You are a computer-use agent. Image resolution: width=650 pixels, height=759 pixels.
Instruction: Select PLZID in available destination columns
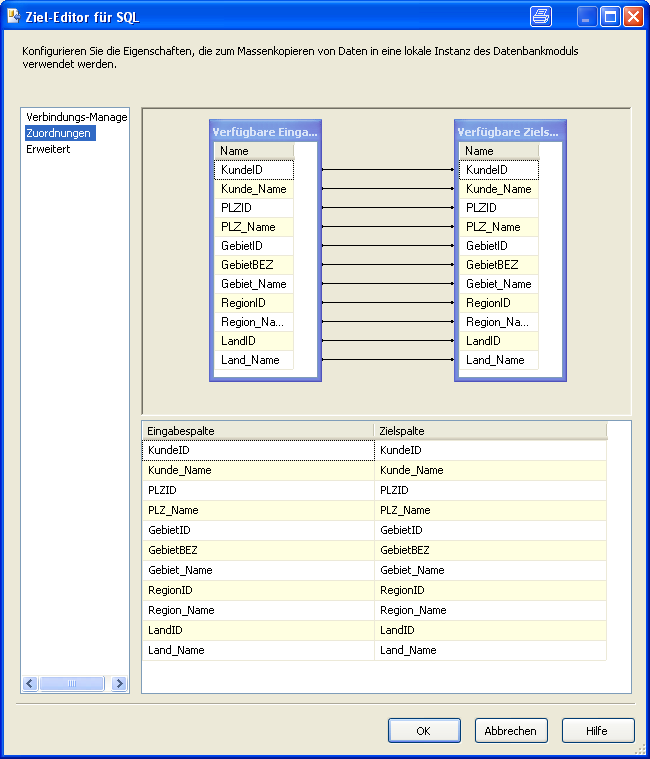tap(499, 208)
